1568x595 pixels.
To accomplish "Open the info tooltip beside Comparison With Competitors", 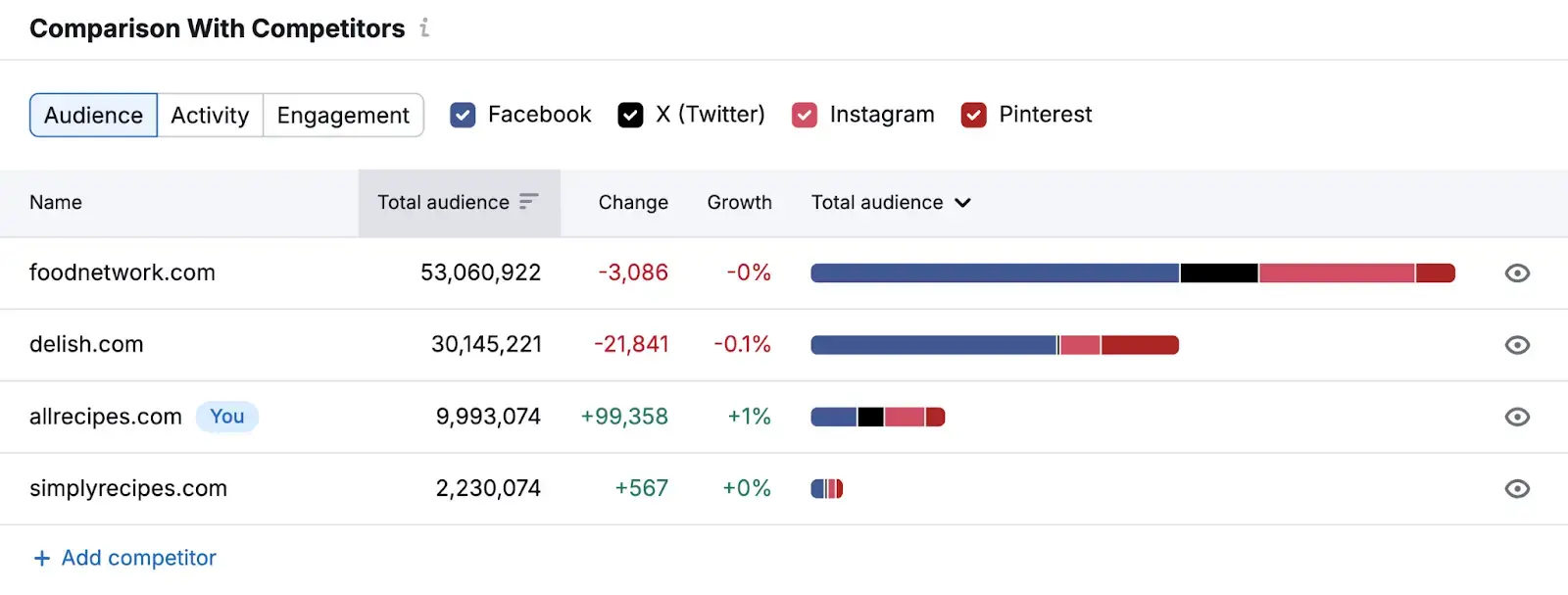I will [x=424, y=28].
